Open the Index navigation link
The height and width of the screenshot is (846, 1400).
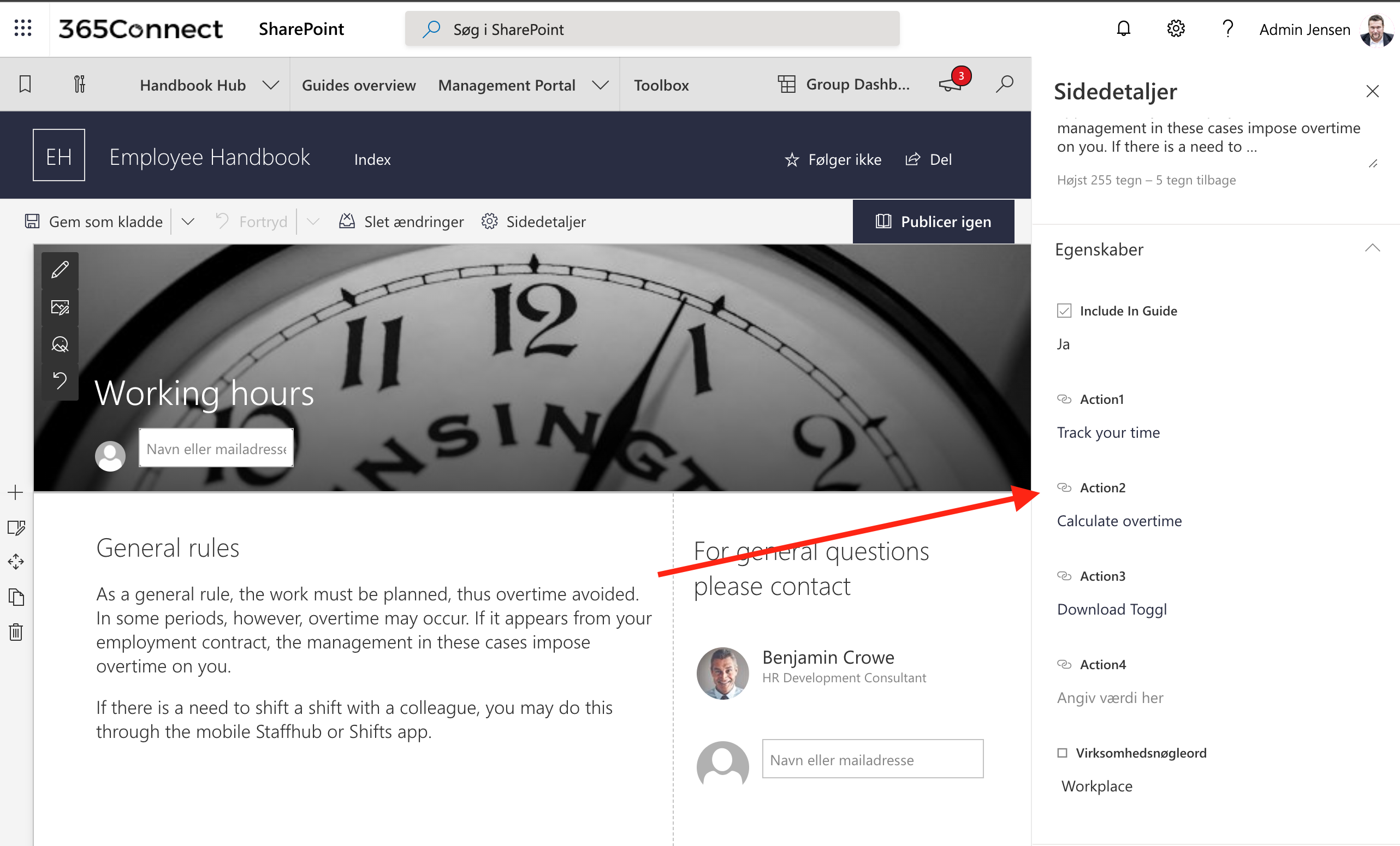click(372, 159)
